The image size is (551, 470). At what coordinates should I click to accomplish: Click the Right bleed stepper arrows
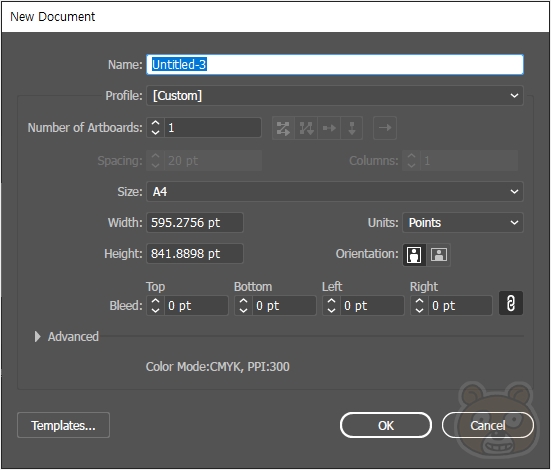(419, 305)
